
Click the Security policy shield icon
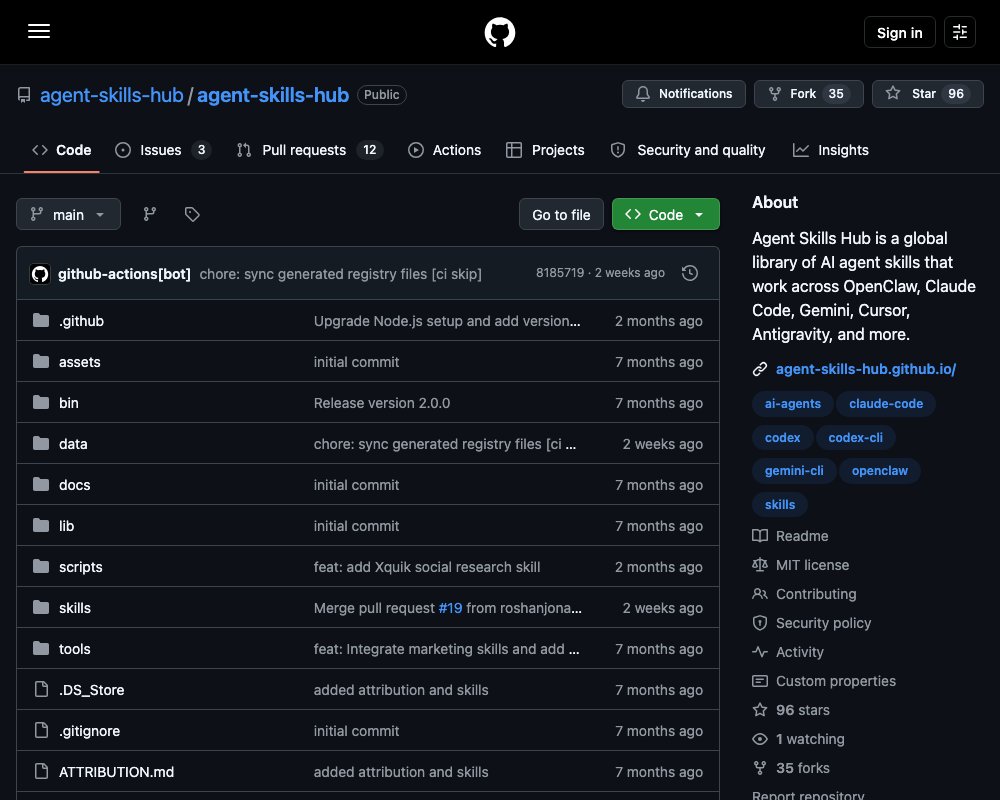tap(760, 623)
